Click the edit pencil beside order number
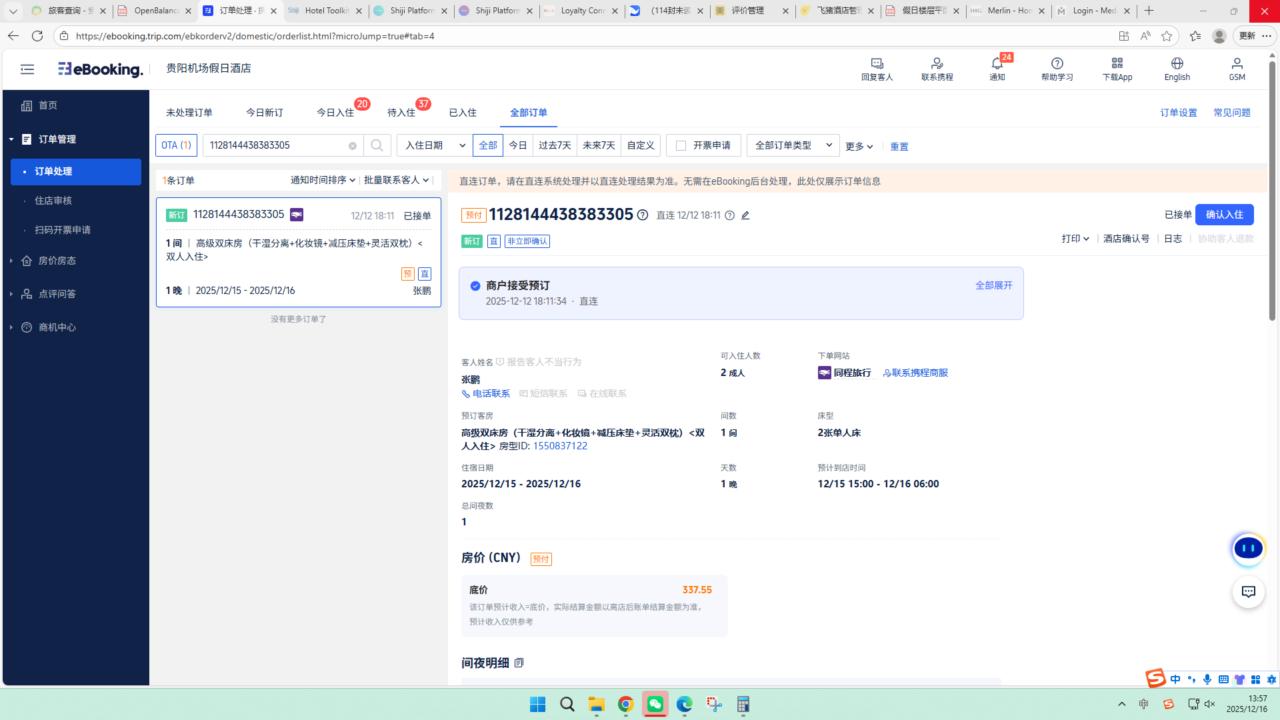Viewport: 1280px width, 720px height. [x=745, y=215]
